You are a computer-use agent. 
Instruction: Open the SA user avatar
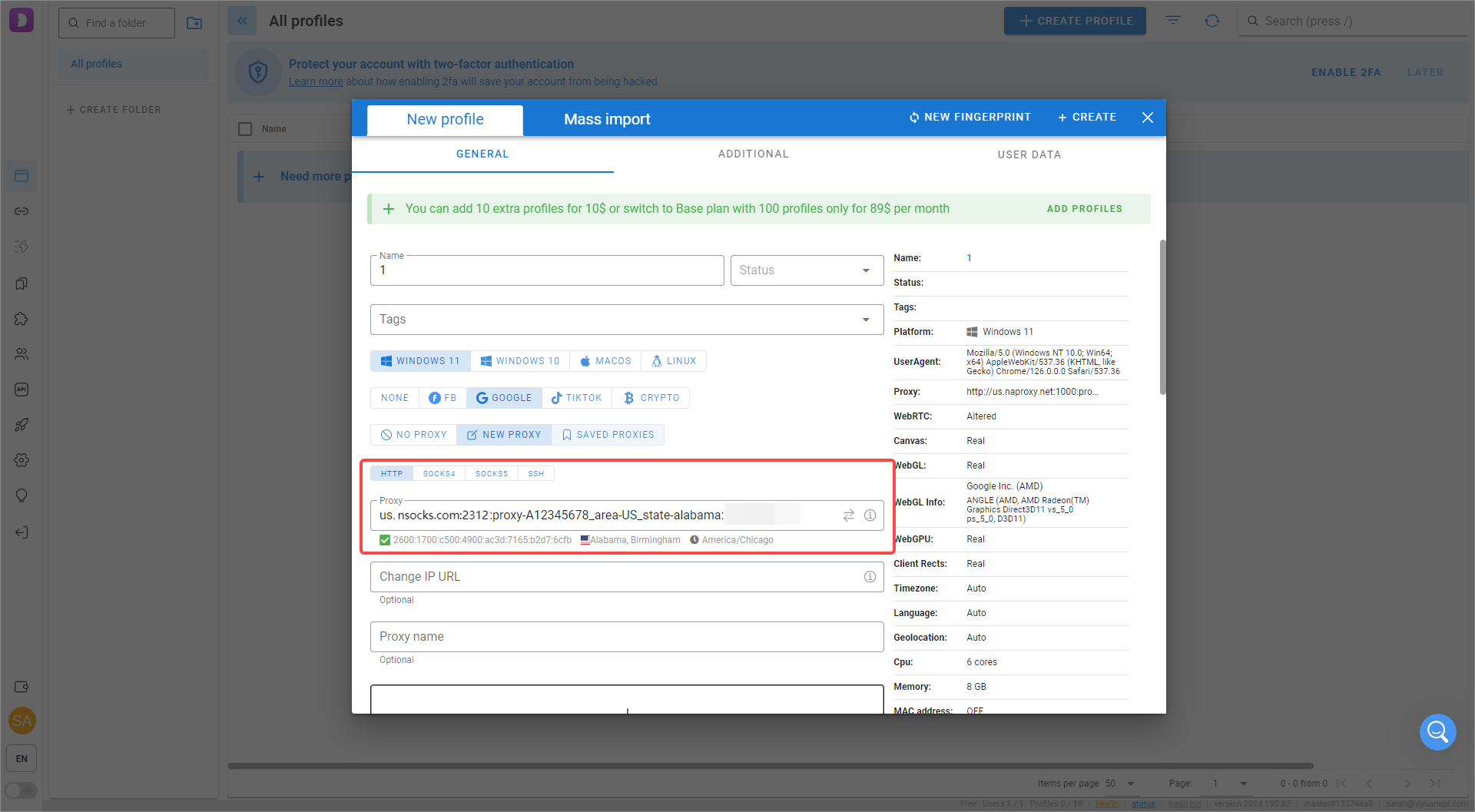(22, 721)
